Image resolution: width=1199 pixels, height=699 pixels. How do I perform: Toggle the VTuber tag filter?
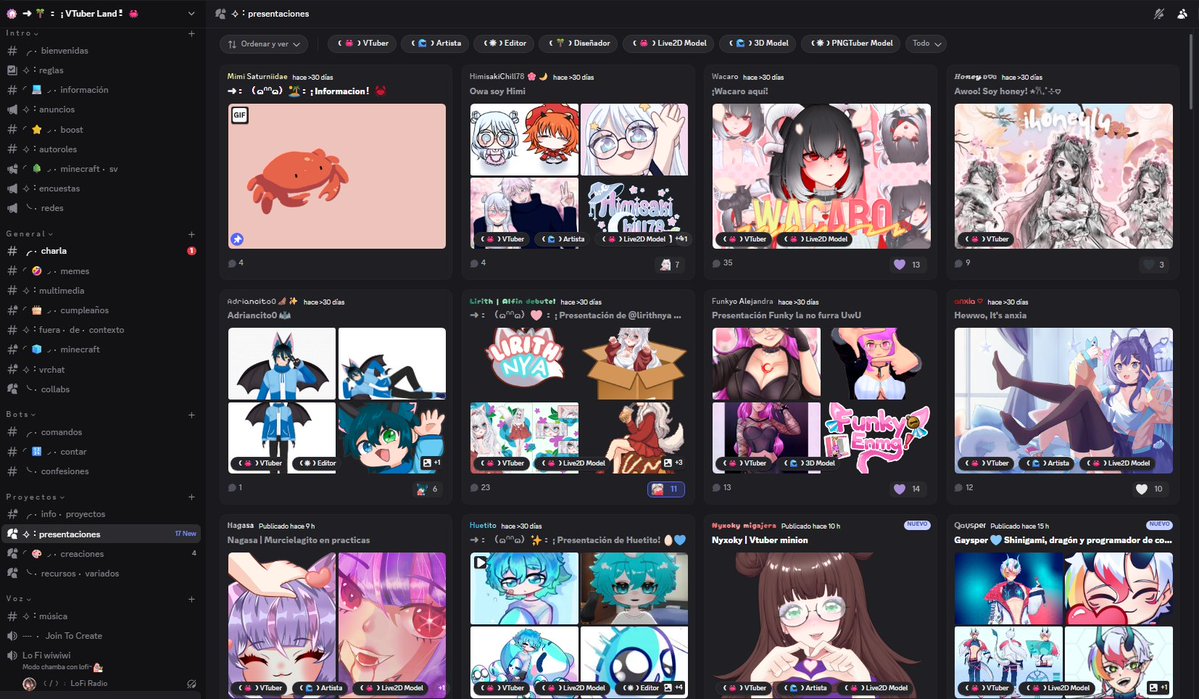coord(362,43)
